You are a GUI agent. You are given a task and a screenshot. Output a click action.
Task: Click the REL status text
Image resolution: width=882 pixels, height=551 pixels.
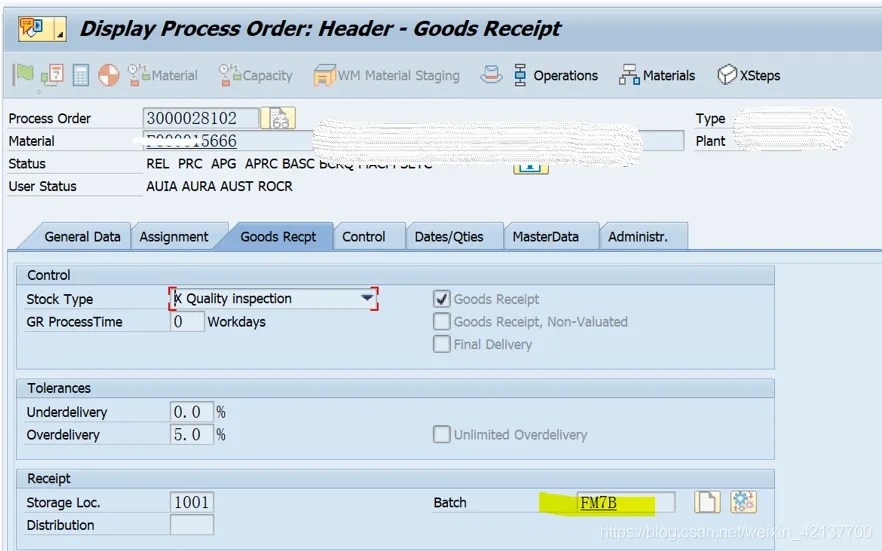pyautogui.click(x=158, y=164)
